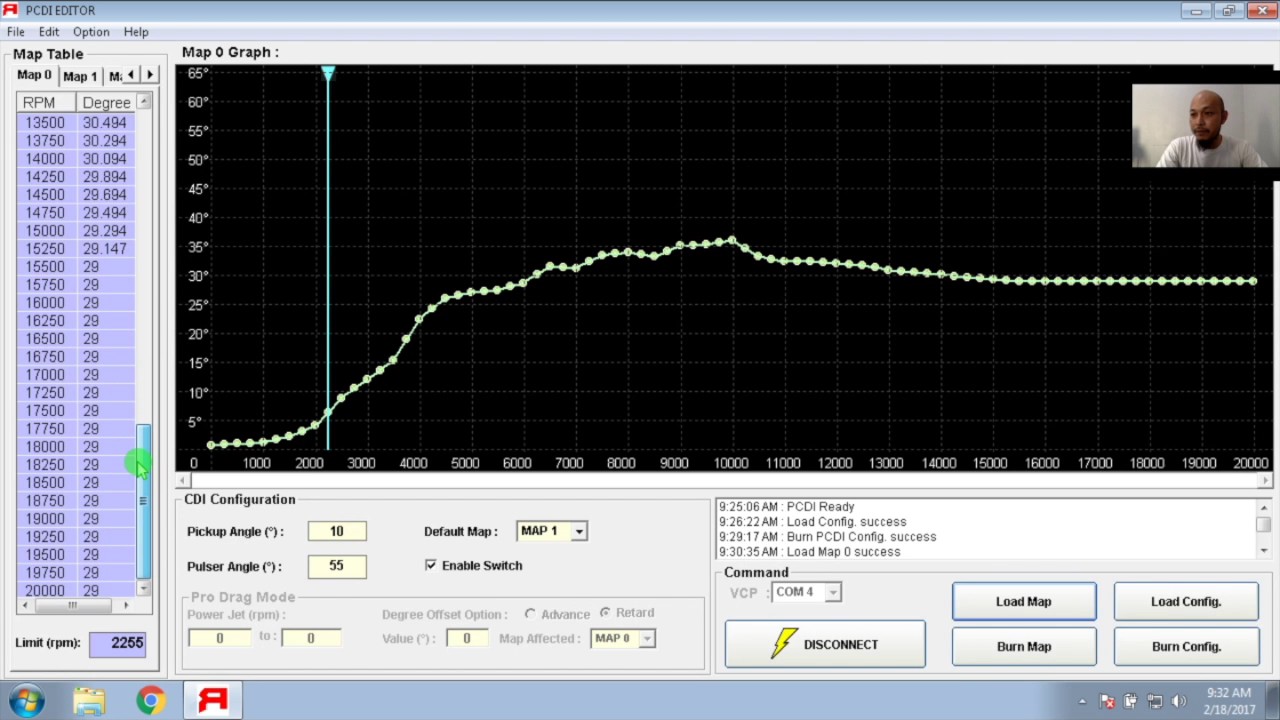Click the Limit (rpm) field showing 2255
1280x720 pixels.
coord(118,643)
